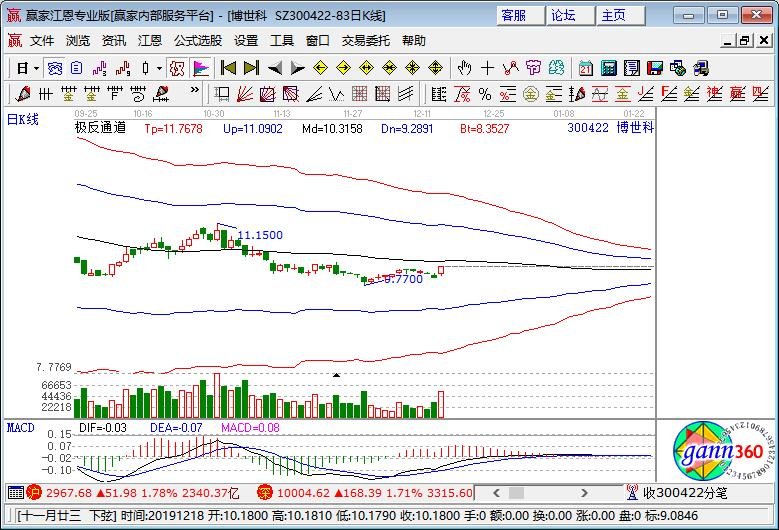Select the golden '金' circle tool
The height and width of the screenshot is (530, 779).
click(x=531, y=94)
